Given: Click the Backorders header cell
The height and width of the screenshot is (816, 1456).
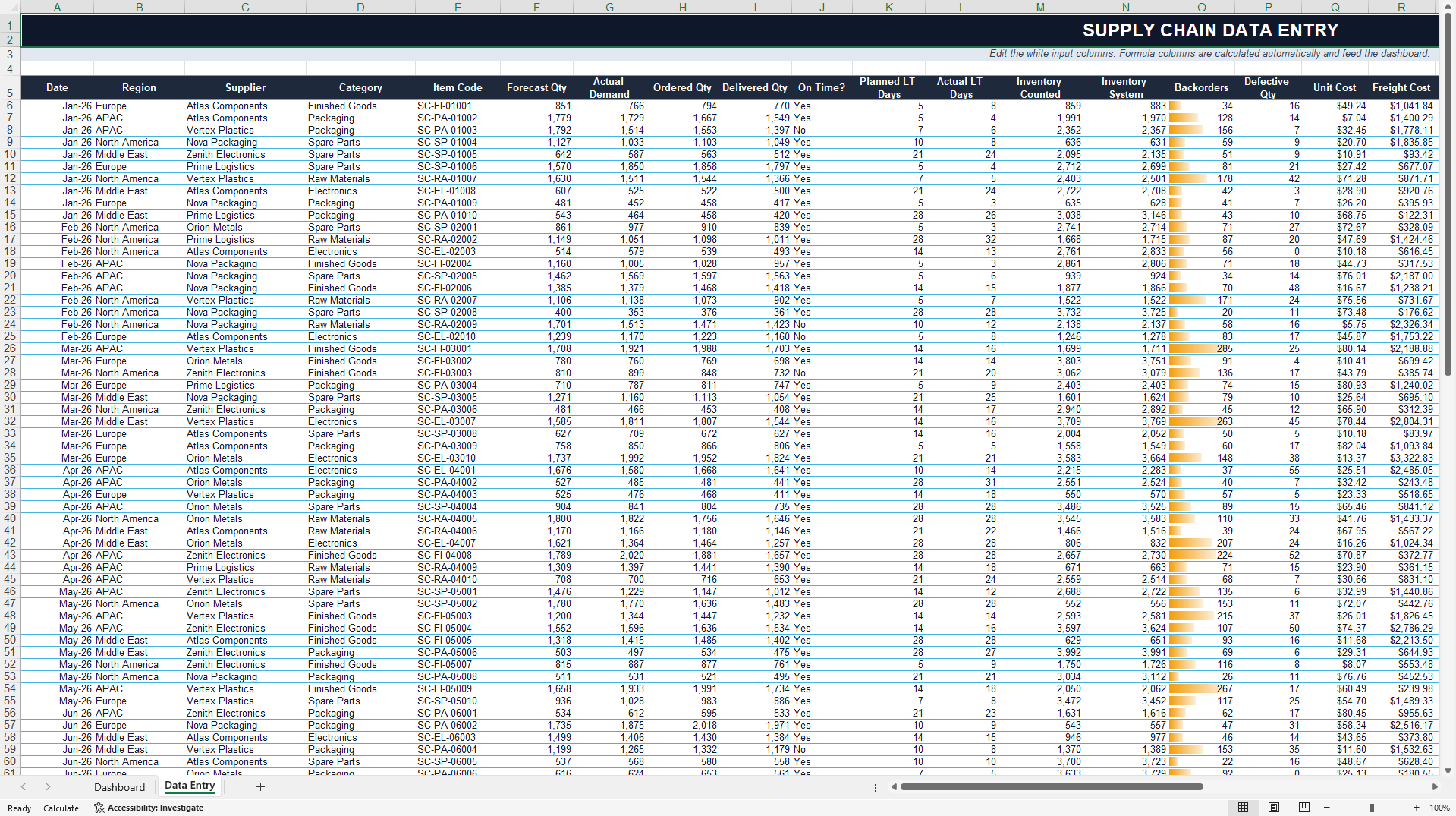Looking at the screenshot, I should (1201, 87).
